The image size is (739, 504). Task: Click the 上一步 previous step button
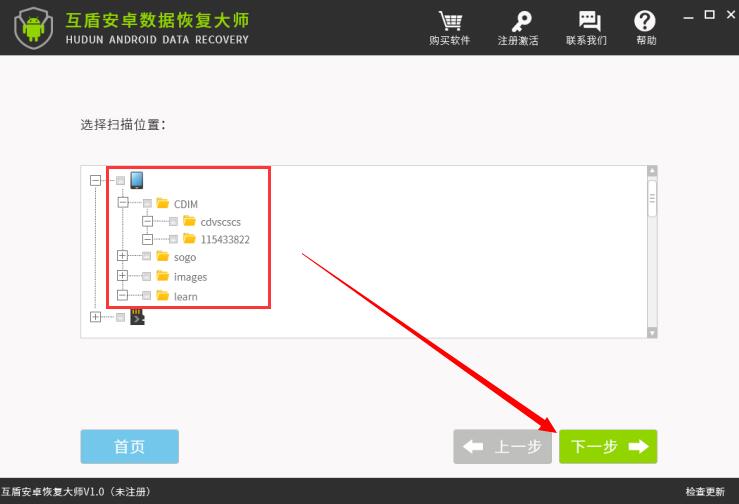[x=502, y=446]
